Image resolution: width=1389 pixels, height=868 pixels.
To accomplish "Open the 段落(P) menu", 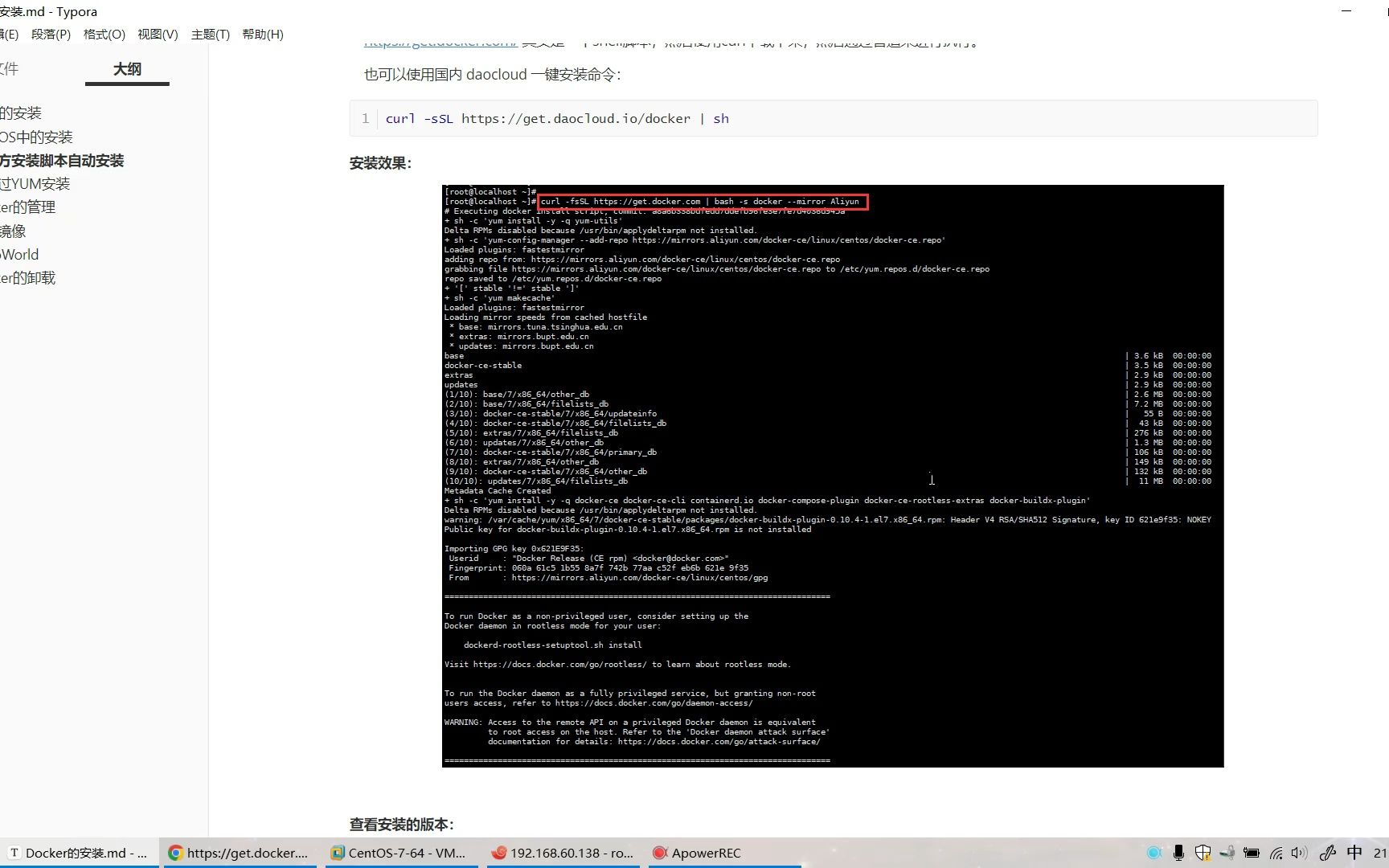I will pyautogui.click(x=51, y=35).
